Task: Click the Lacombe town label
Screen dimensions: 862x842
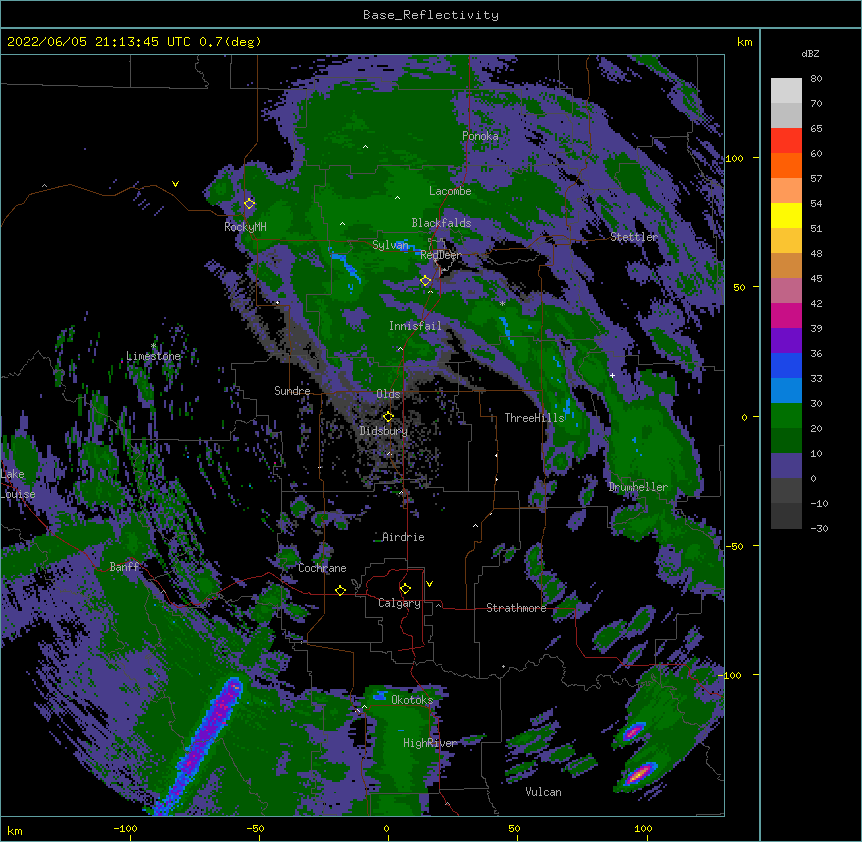Action: tap(450, 191)
